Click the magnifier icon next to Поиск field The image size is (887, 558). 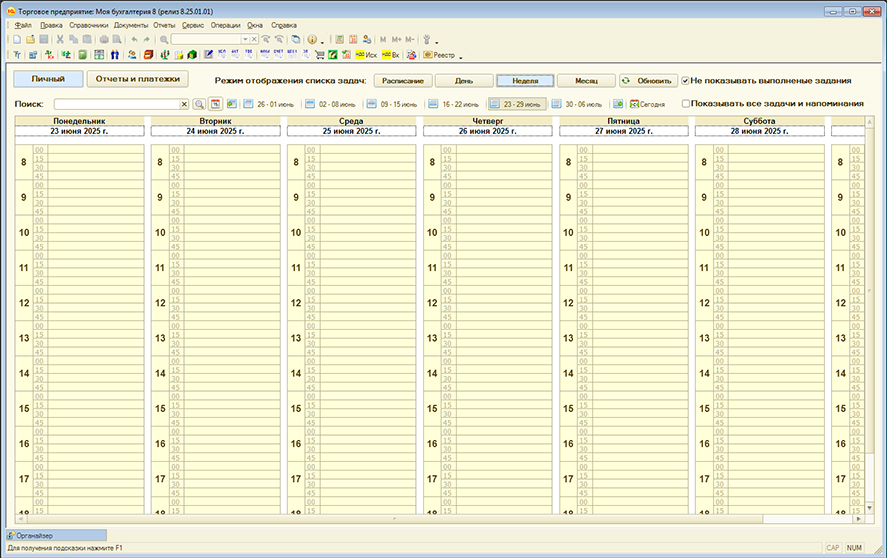point(199,104)
